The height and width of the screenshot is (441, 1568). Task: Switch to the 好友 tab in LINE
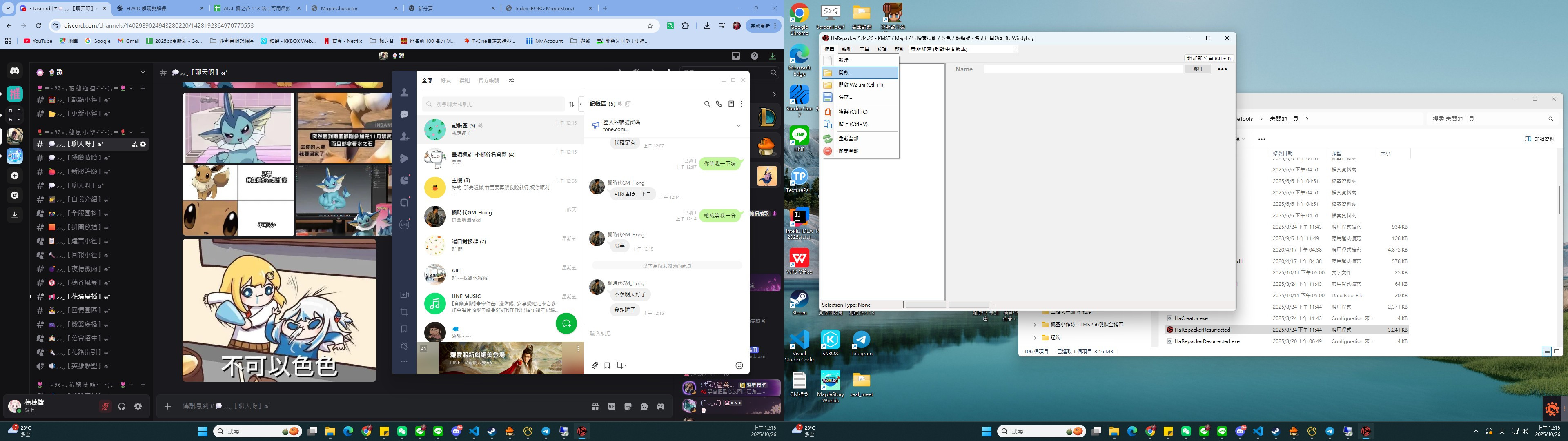(445, 80)
